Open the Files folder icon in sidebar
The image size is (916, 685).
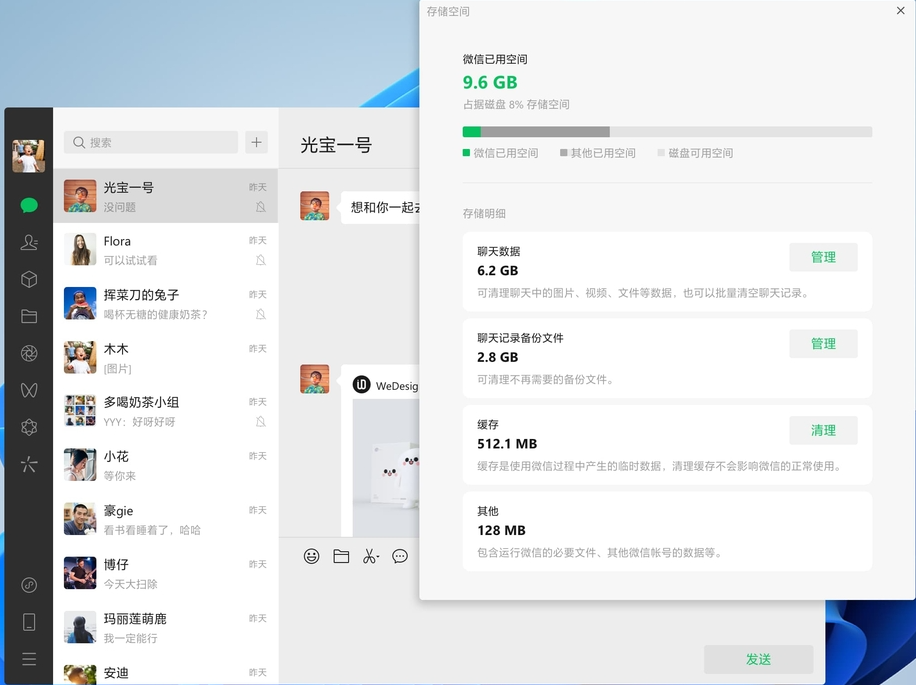[29, 316]
